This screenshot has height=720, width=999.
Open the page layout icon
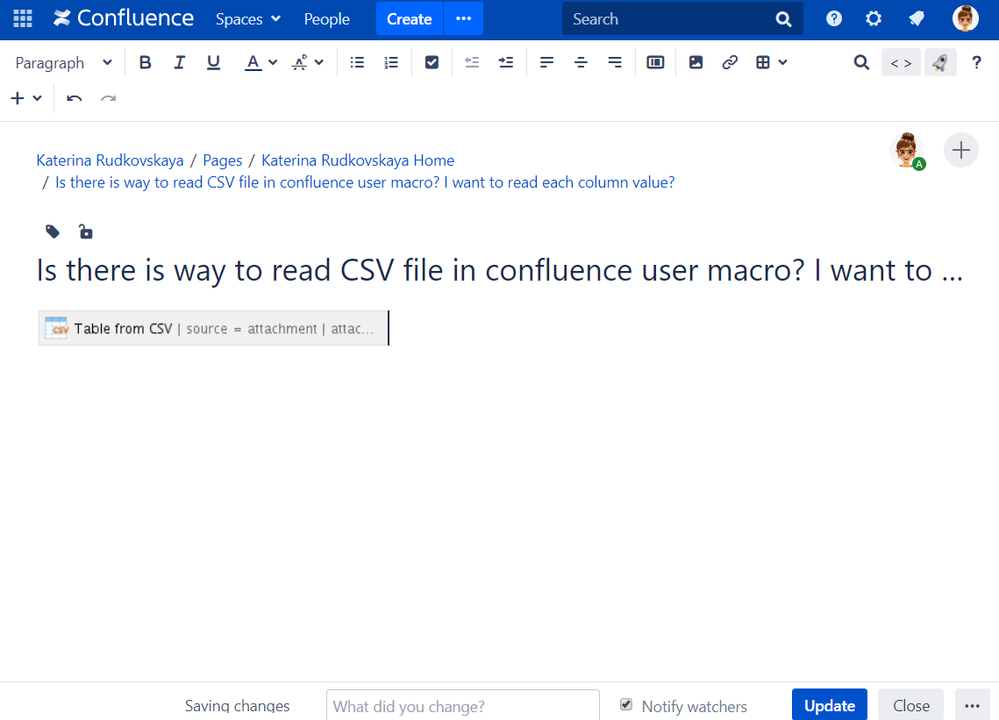(x=656, y=62)
